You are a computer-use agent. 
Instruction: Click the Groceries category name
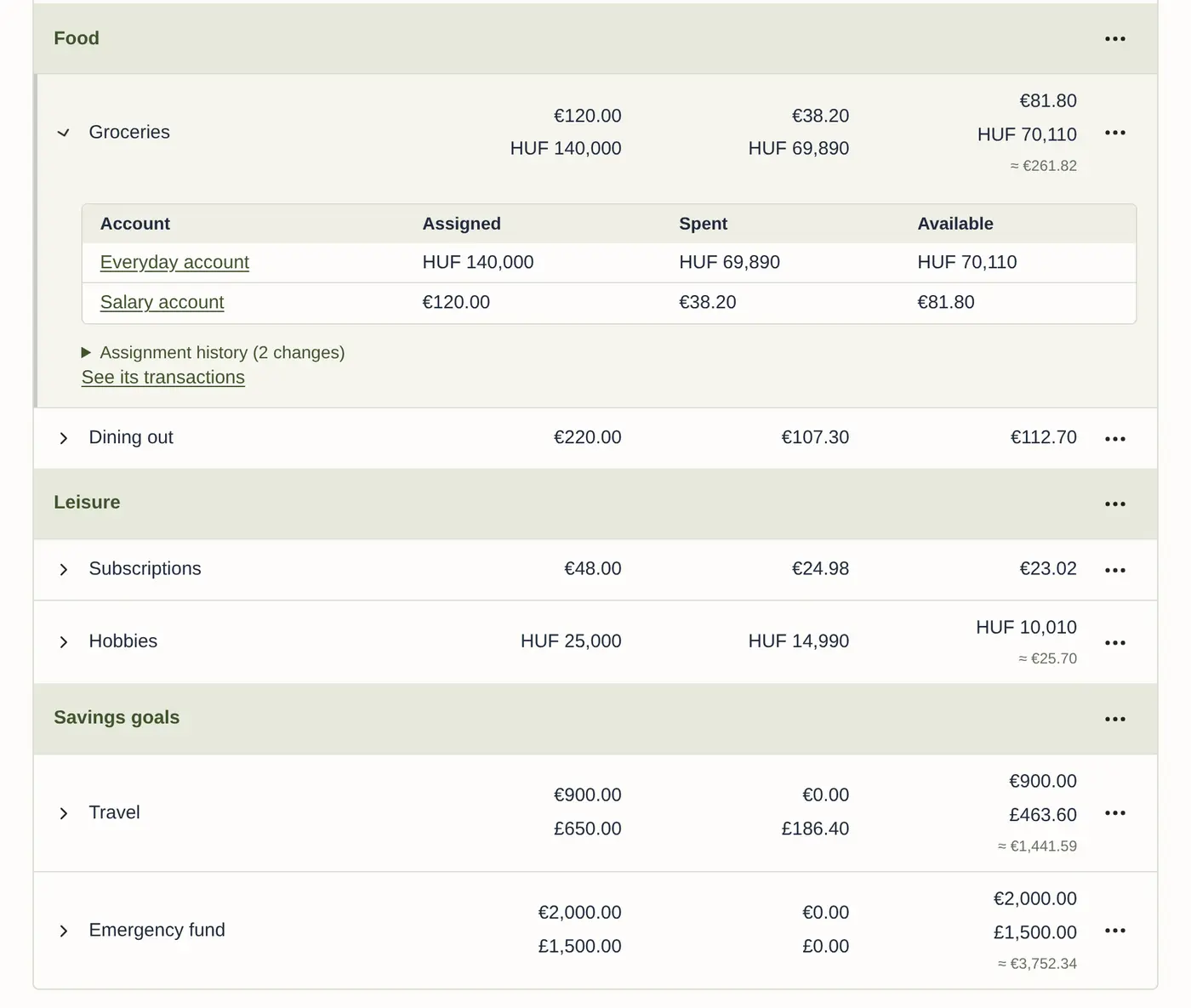click(129, 132)
